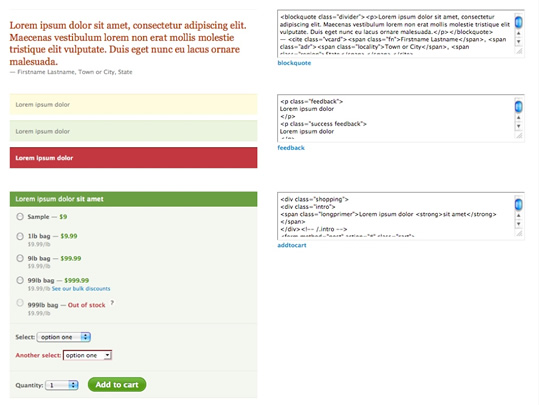Select the 9lb bag radio button

click(20, 258)
